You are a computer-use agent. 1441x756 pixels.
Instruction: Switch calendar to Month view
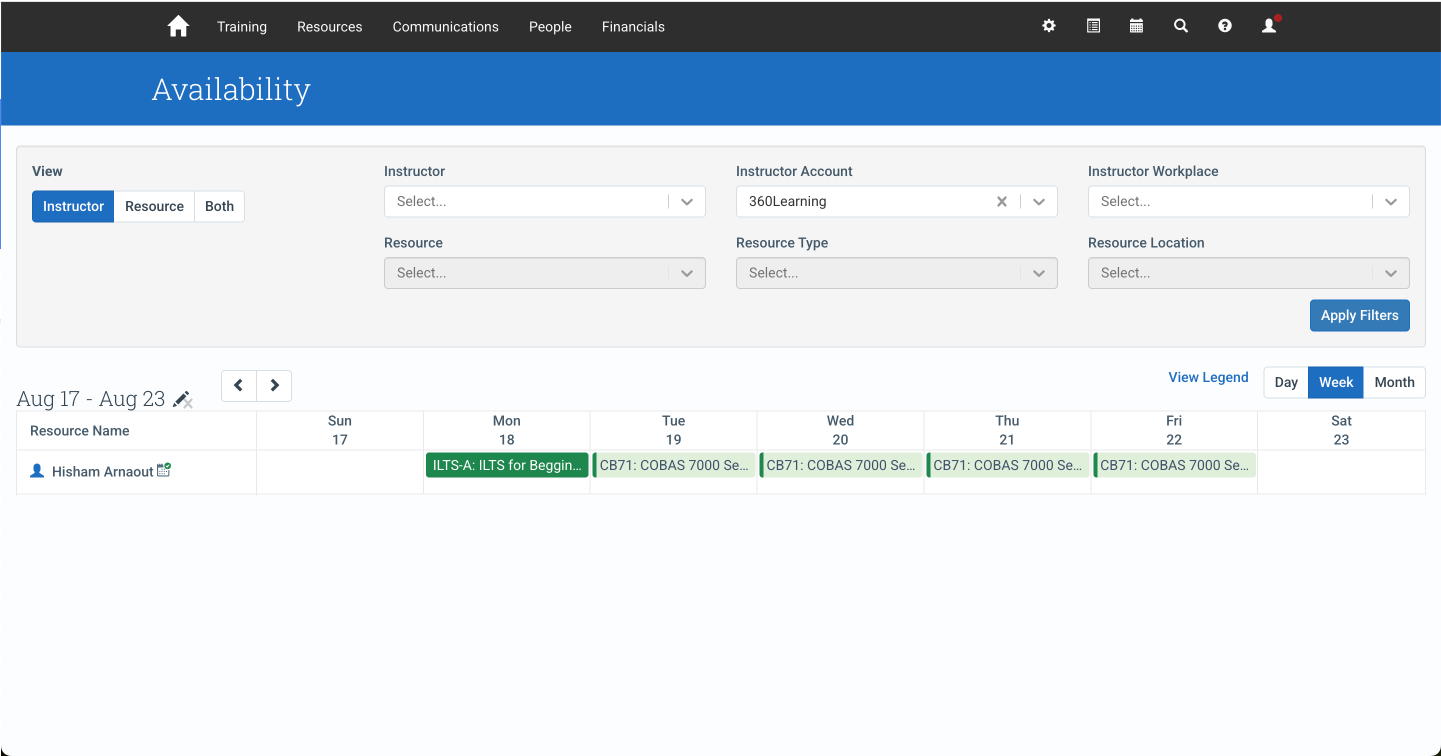pos(1394,382)
